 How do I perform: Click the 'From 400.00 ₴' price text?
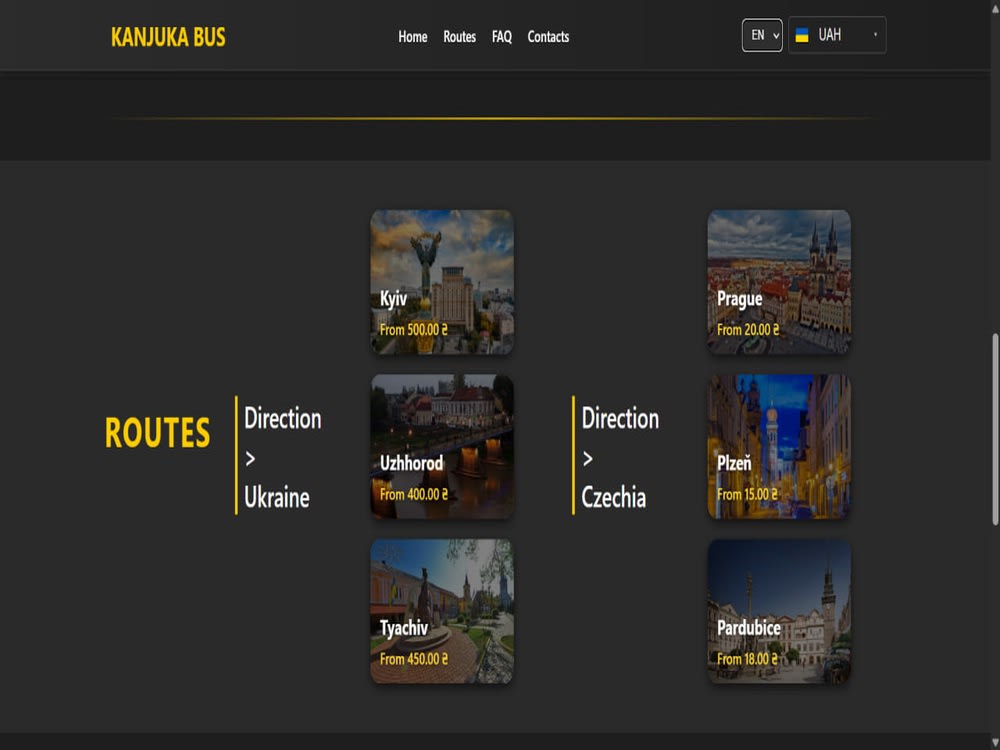coord(413,494)
